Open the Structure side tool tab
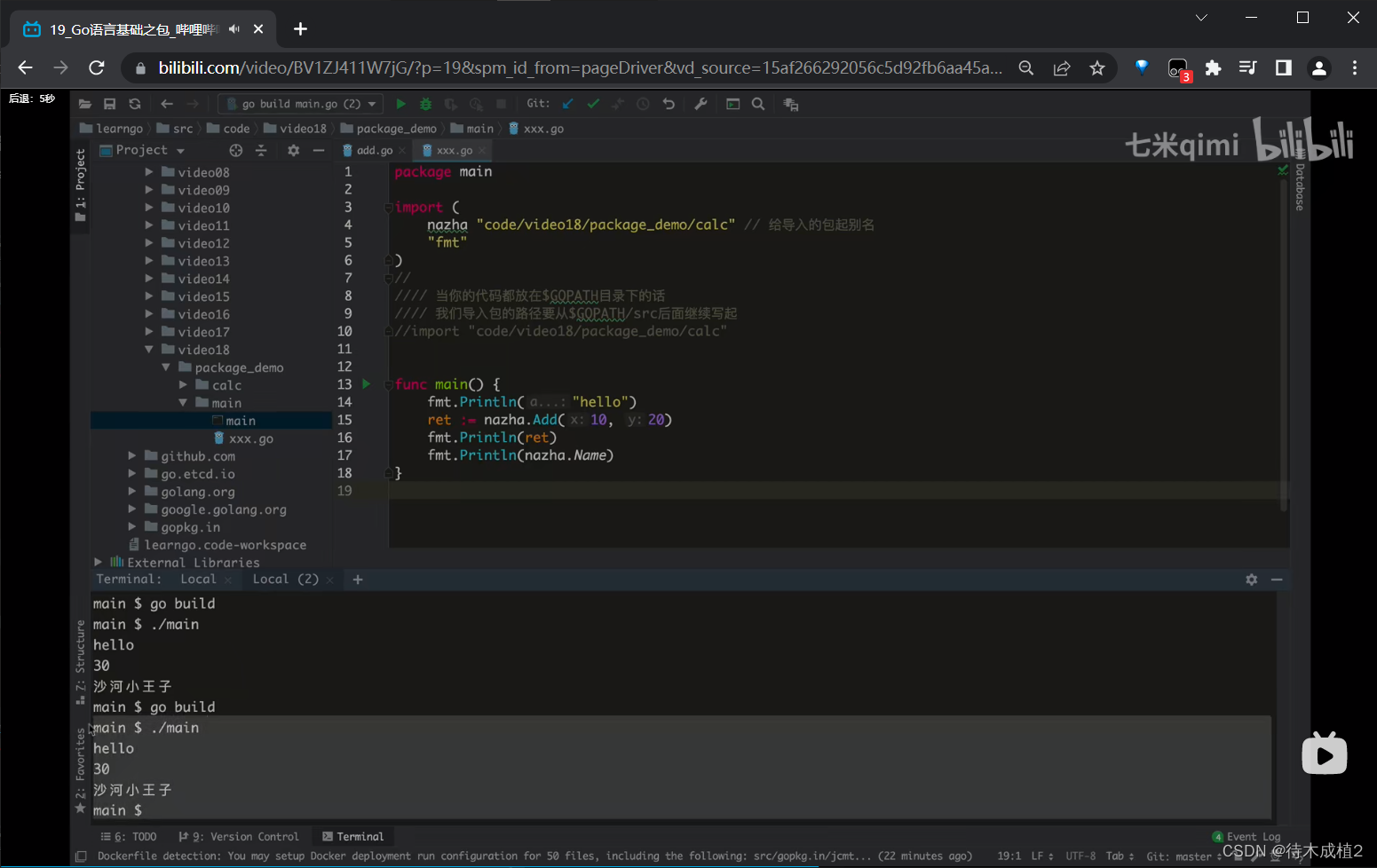The image size is (1377, 868). point(80,661)
